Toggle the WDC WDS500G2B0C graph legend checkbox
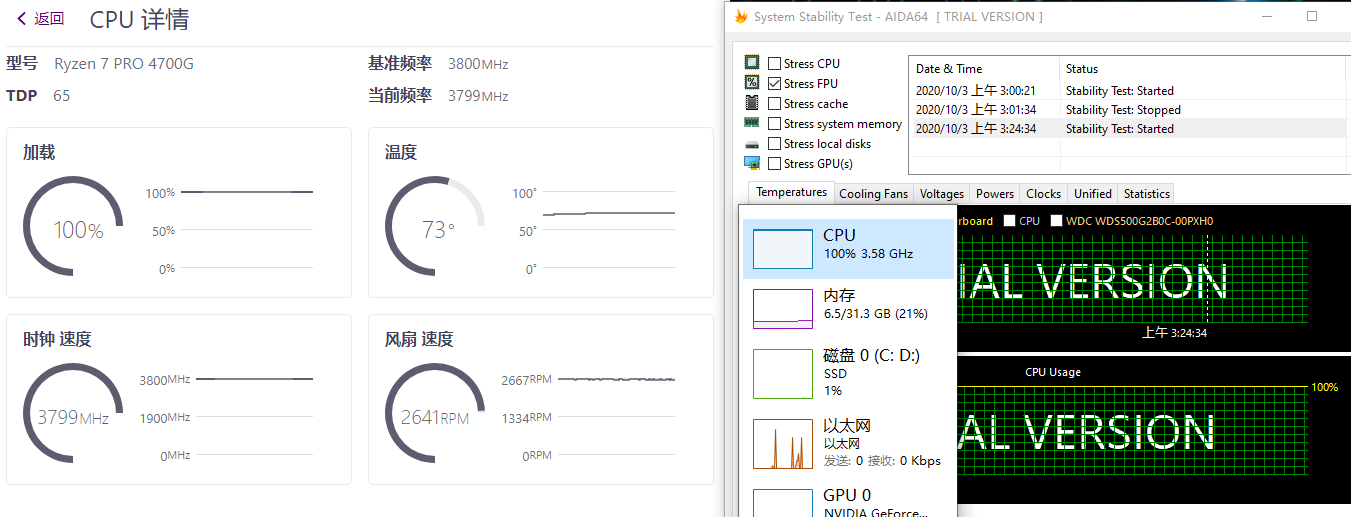 pyautogui.click(x=1056, y=220)
